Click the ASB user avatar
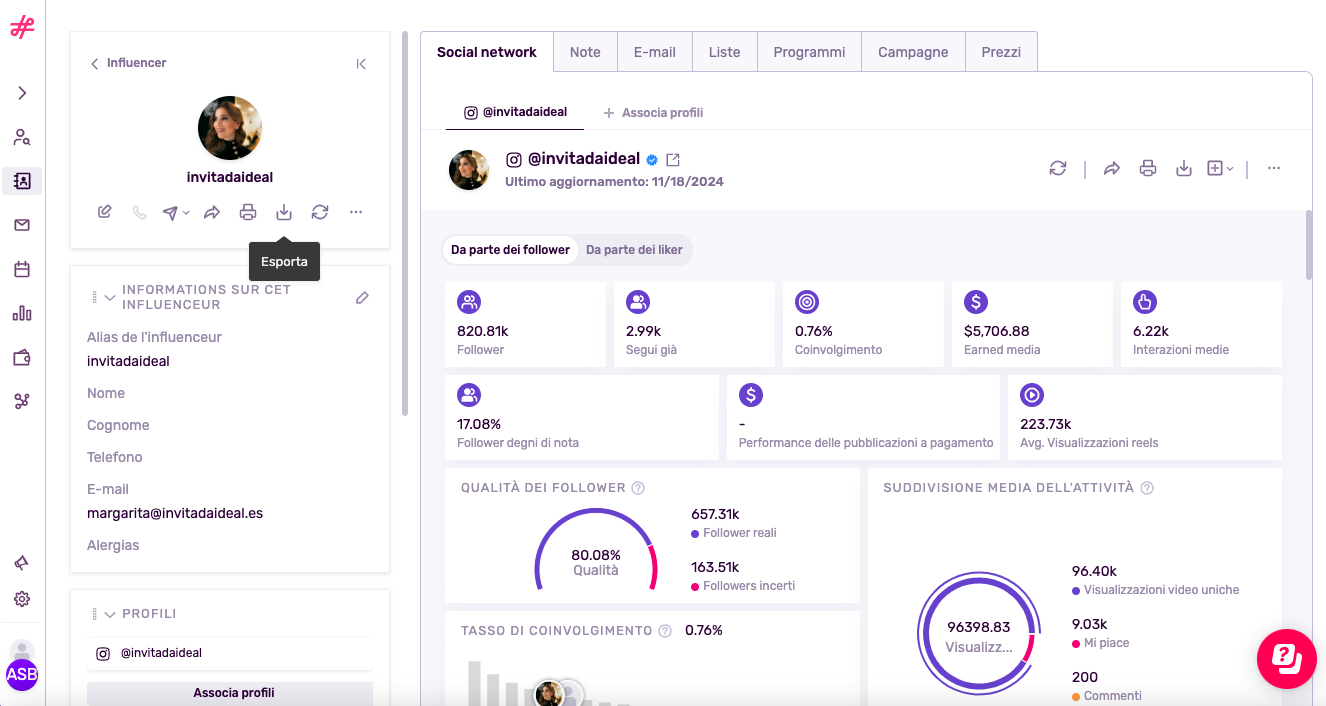This screenshot has height=706, width=1326. 22,674
